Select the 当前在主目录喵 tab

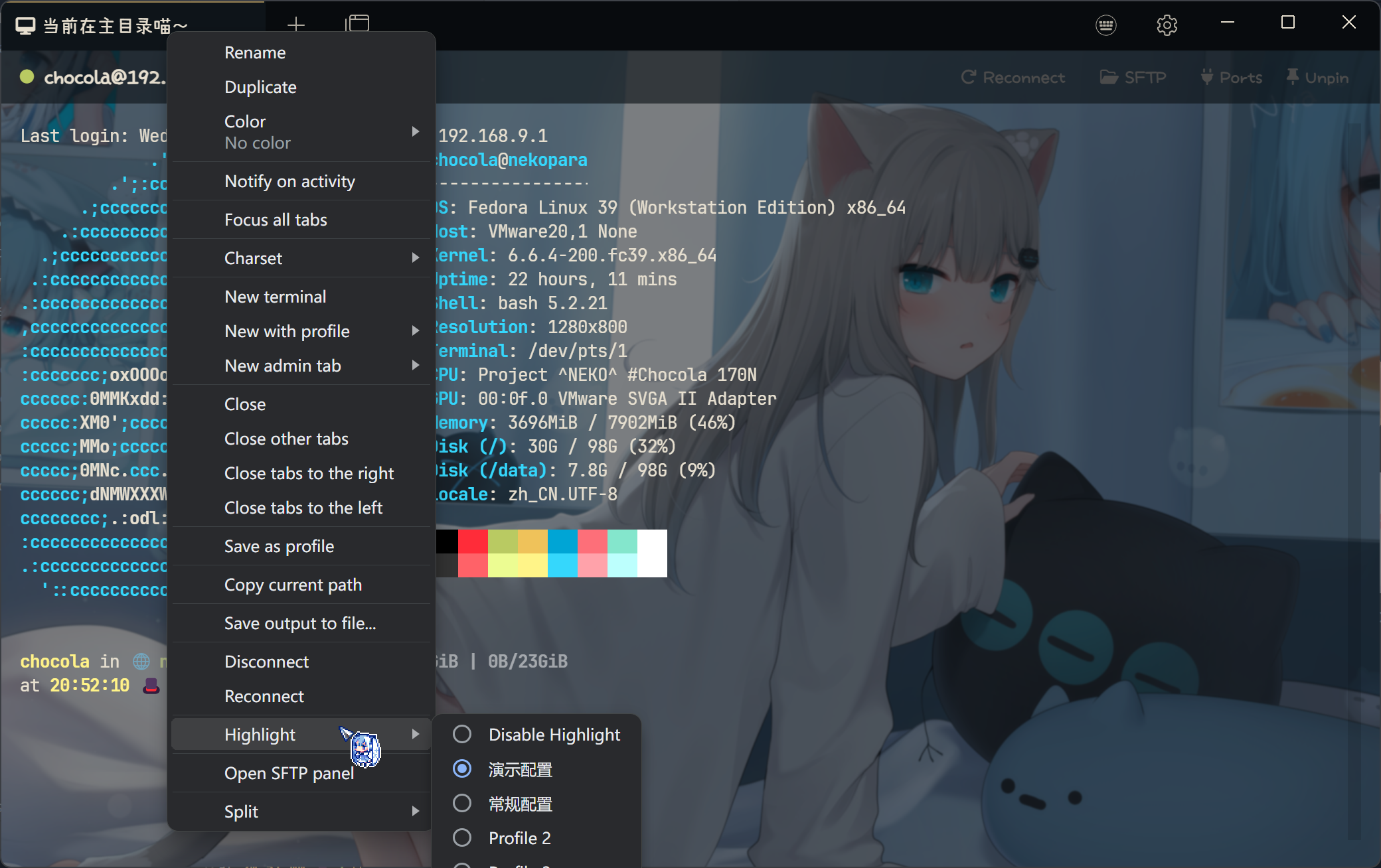106,26
